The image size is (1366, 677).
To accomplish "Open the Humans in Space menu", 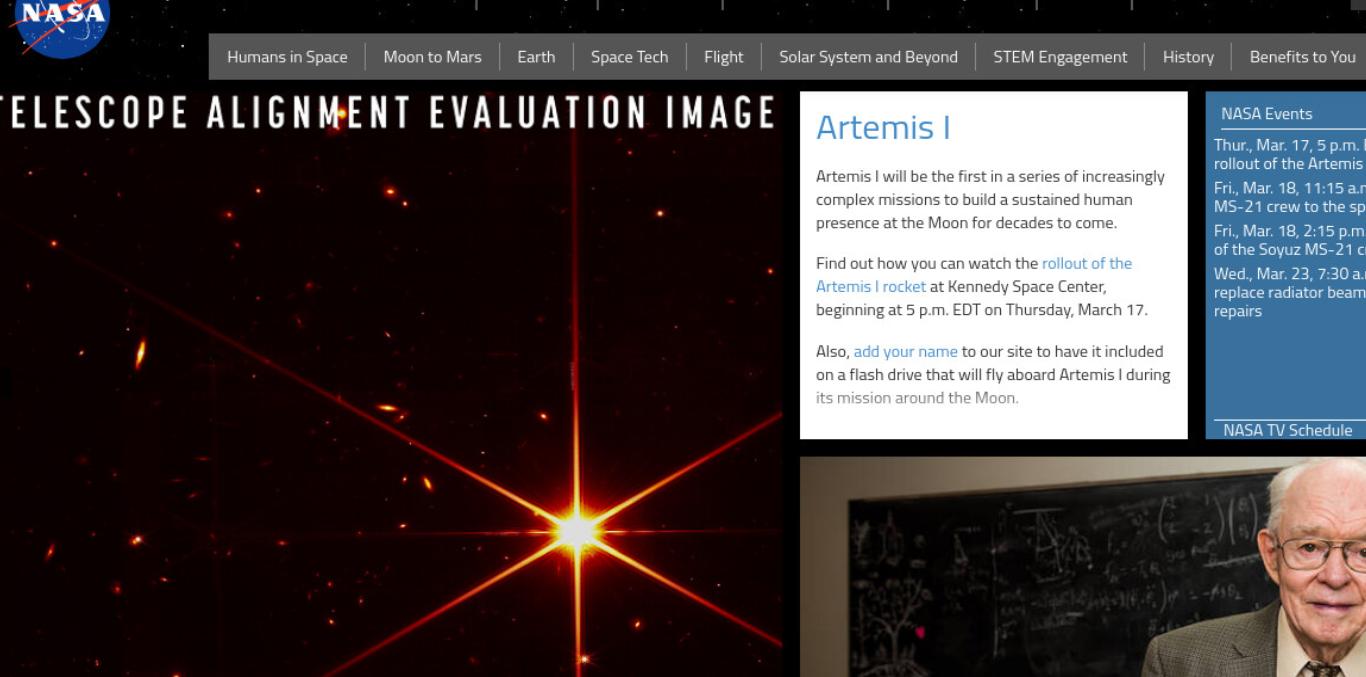I will click(x=287, y=57).
